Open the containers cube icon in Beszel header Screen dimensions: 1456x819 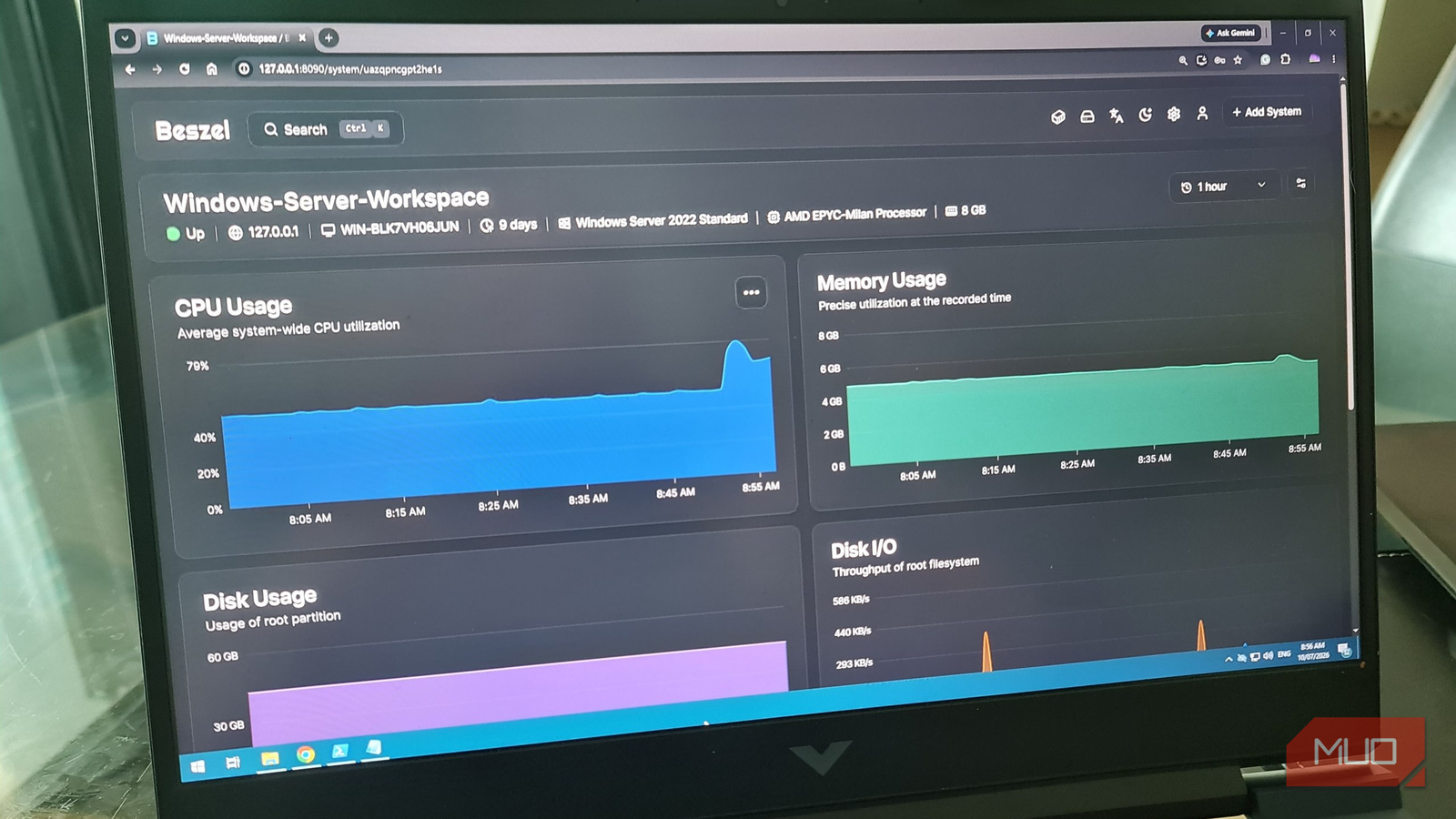click(1057, 116)
